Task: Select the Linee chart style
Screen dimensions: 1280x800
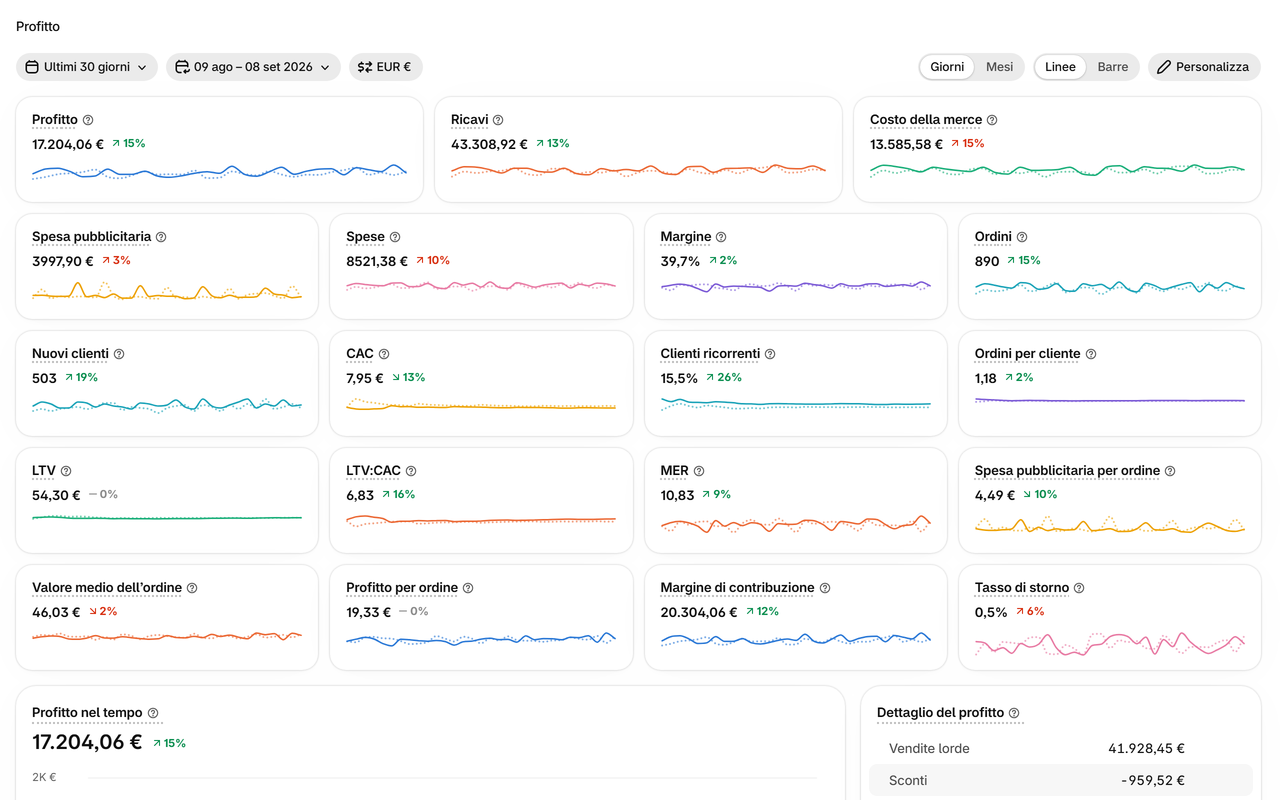Action: (1060, 67)
